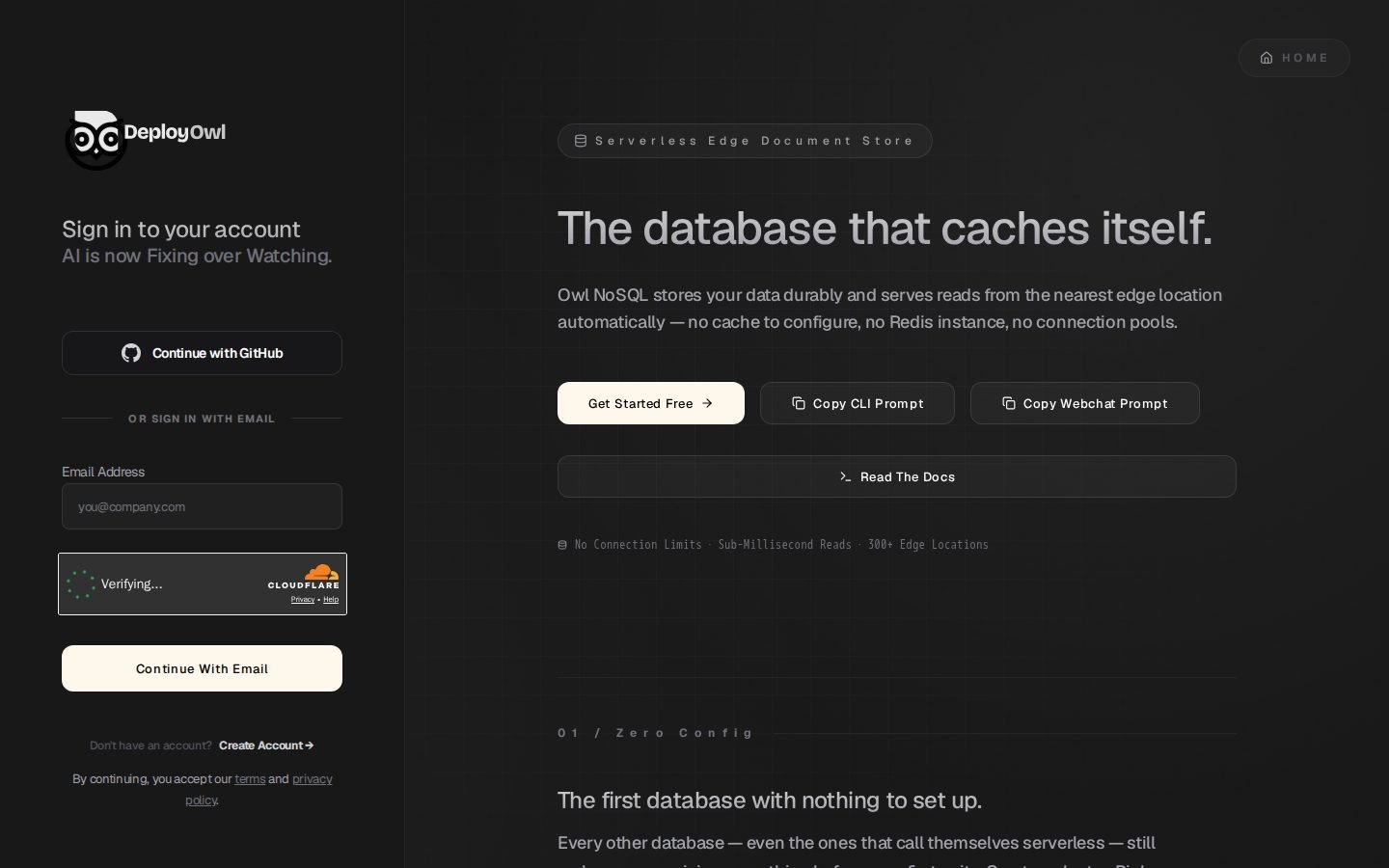The height and width of the screenshot is (868, 1389).
Task: Click 'The database that caches itself.' headline
Action: (x=885, y=229)
